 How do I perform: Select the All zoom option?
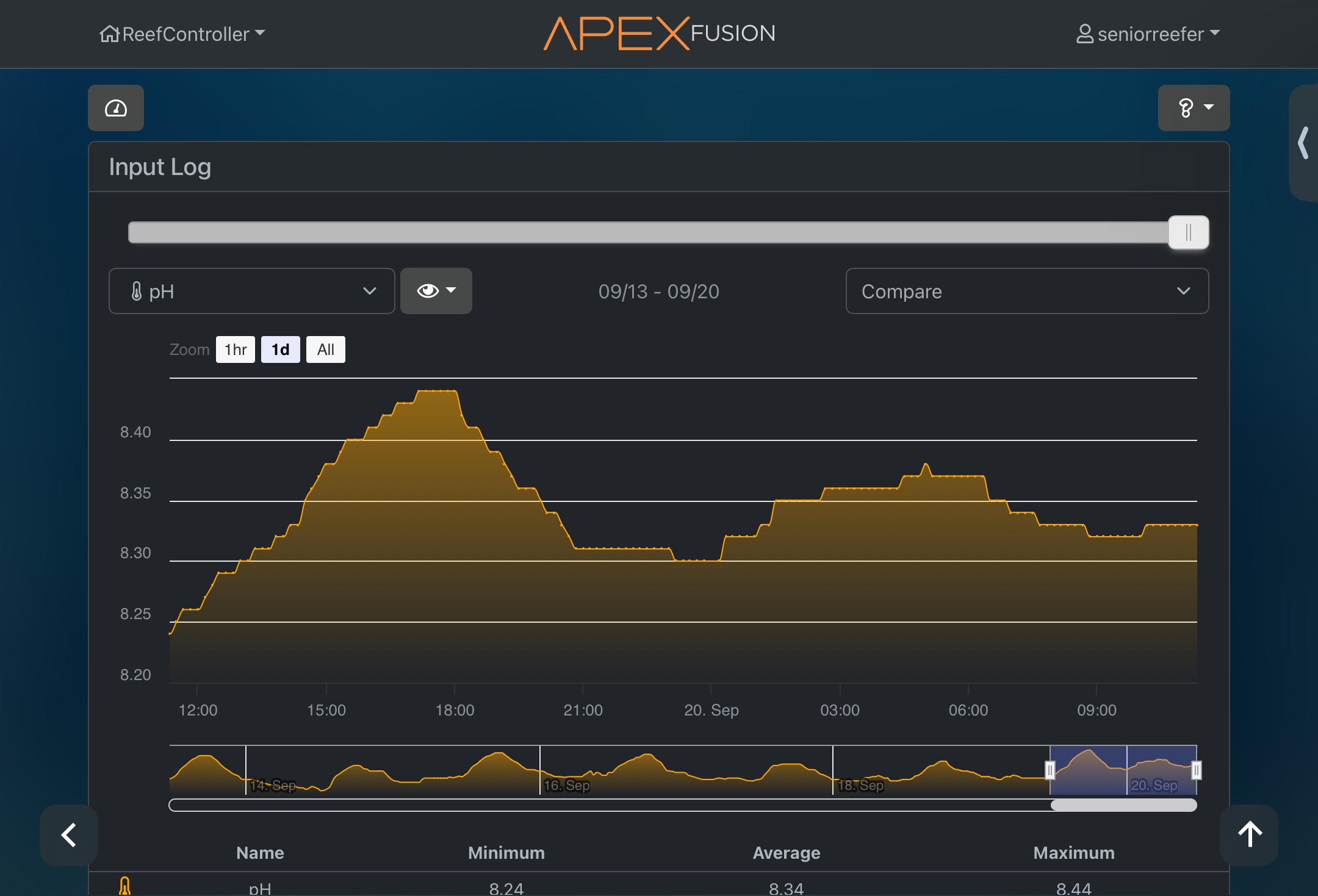pos(325,349)
